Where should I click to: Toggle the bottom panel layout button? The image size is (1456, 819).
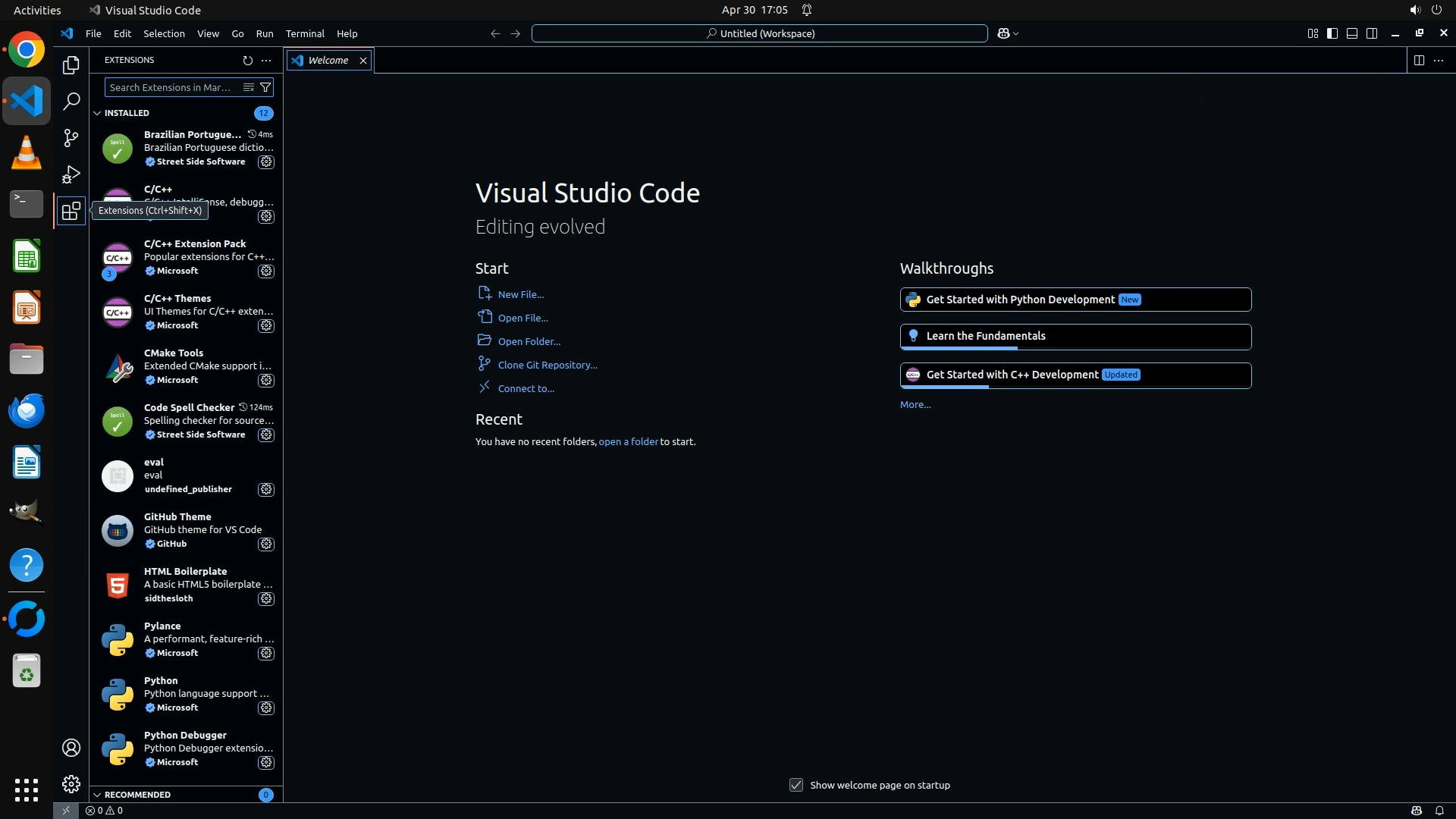point(1352,33)
